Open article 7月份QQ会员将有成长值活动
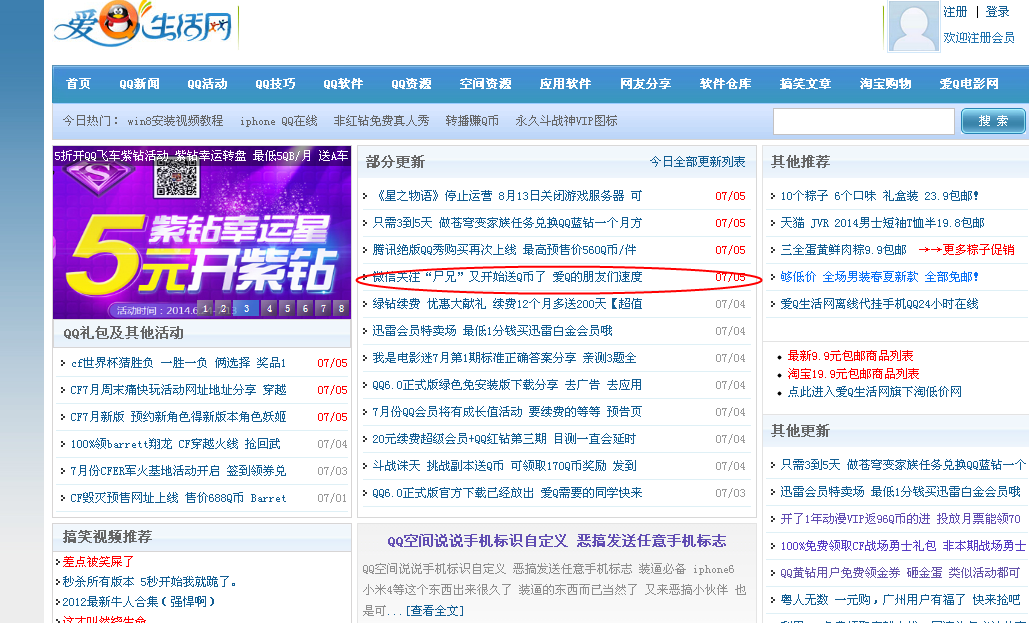 pyautogui.click(x=507, y=412)
